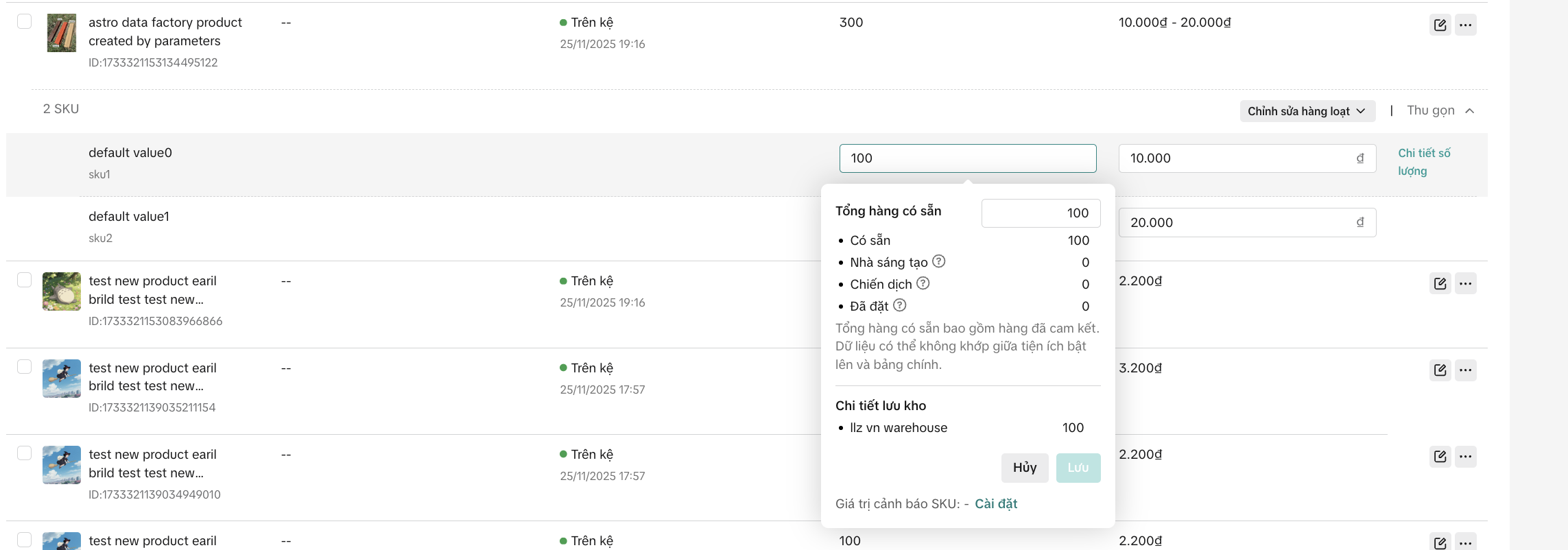The width and height of the screenshot is (1568, 550).
Task: Collapse SKU list with Thu gọn
Action: (1440, 110)
